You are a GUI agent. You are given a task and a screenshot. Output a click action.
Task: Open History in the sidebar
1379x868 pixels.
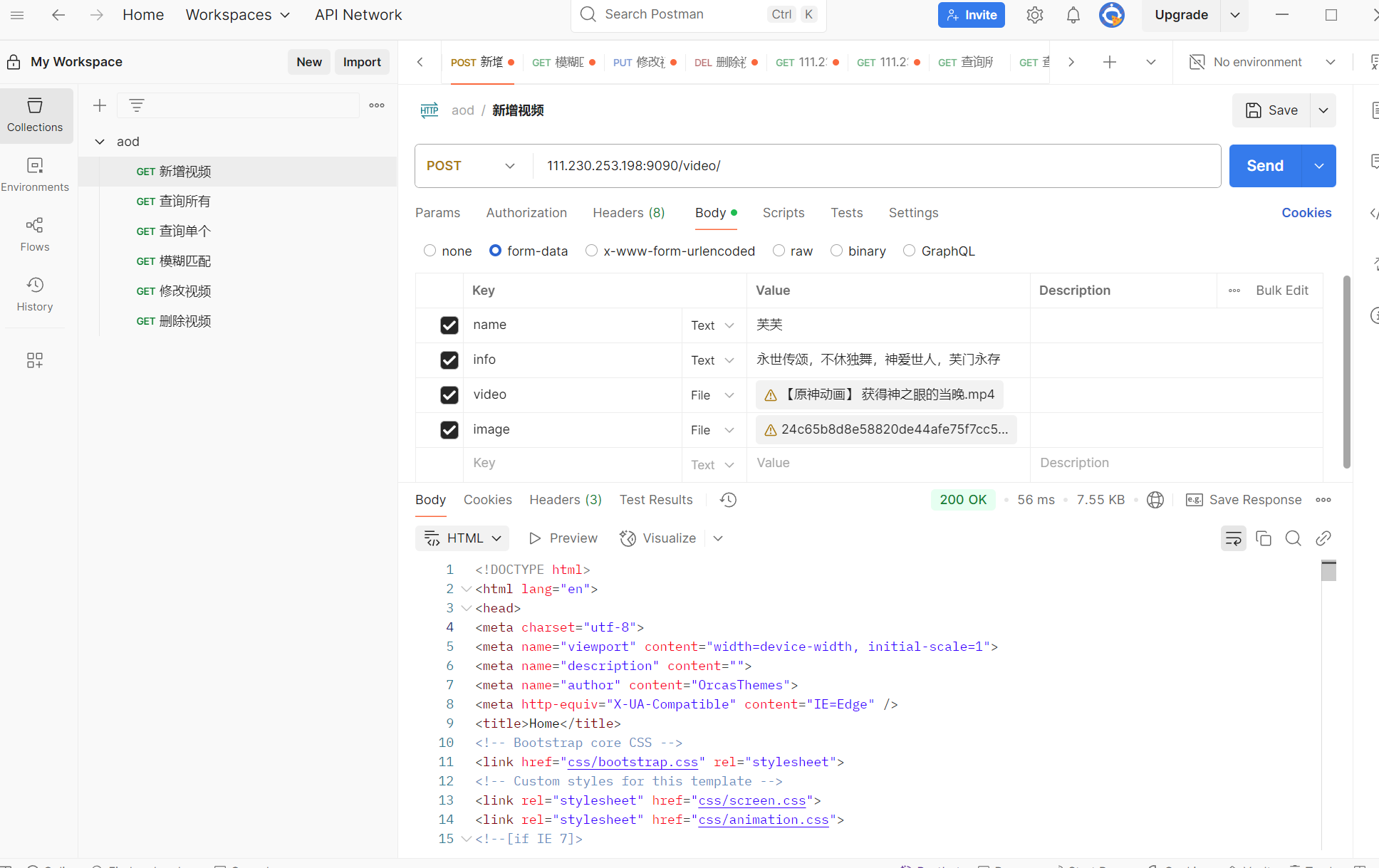click(x=35, y=294)
